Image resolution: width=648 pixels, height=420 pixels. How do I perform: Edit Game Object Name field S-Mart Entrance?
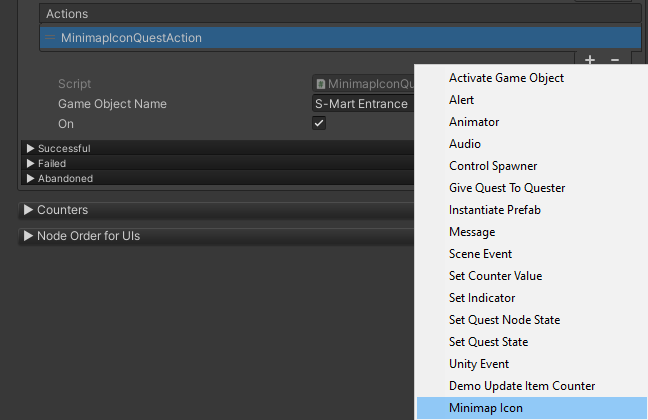pyautogui.click(x=363, y=103)
